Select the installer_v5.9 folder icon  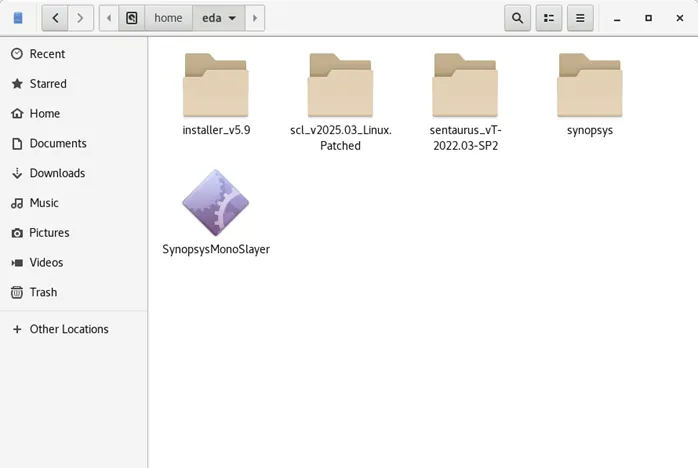(x=216, y=85)
